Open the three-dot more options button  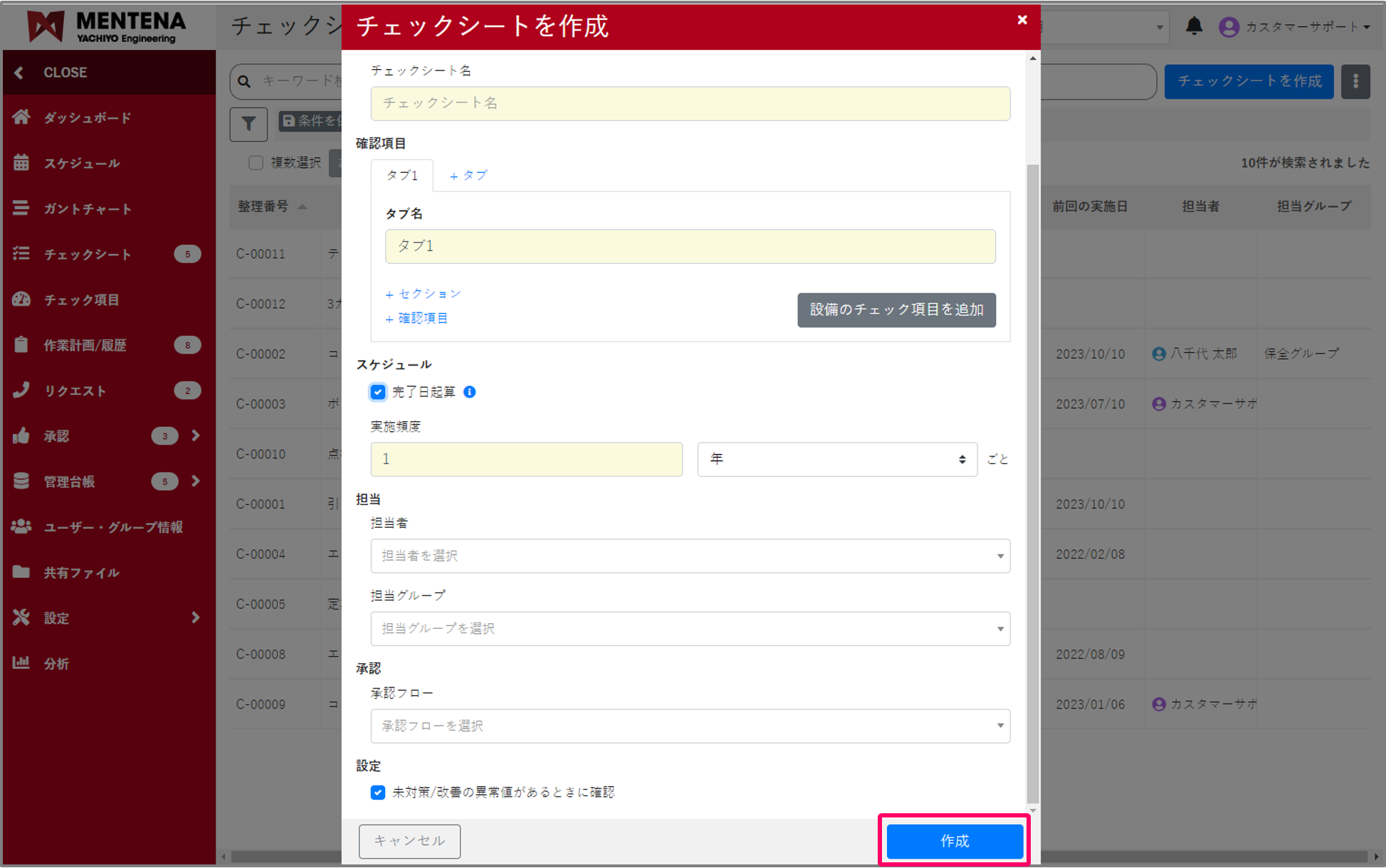[1355, 81]
